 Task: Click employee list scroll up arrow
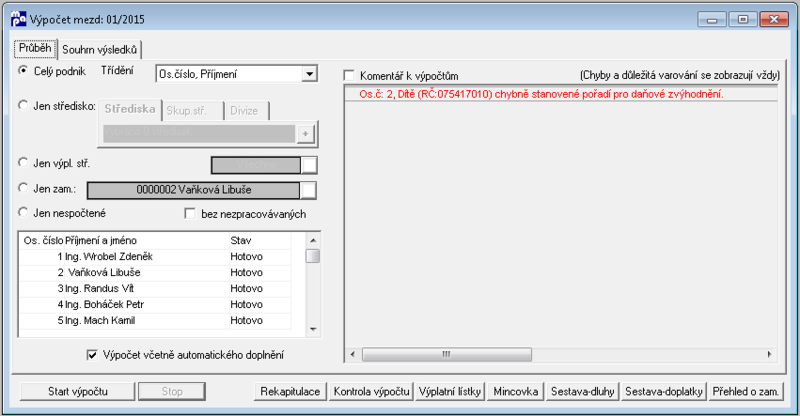click(x=313, y=240)
